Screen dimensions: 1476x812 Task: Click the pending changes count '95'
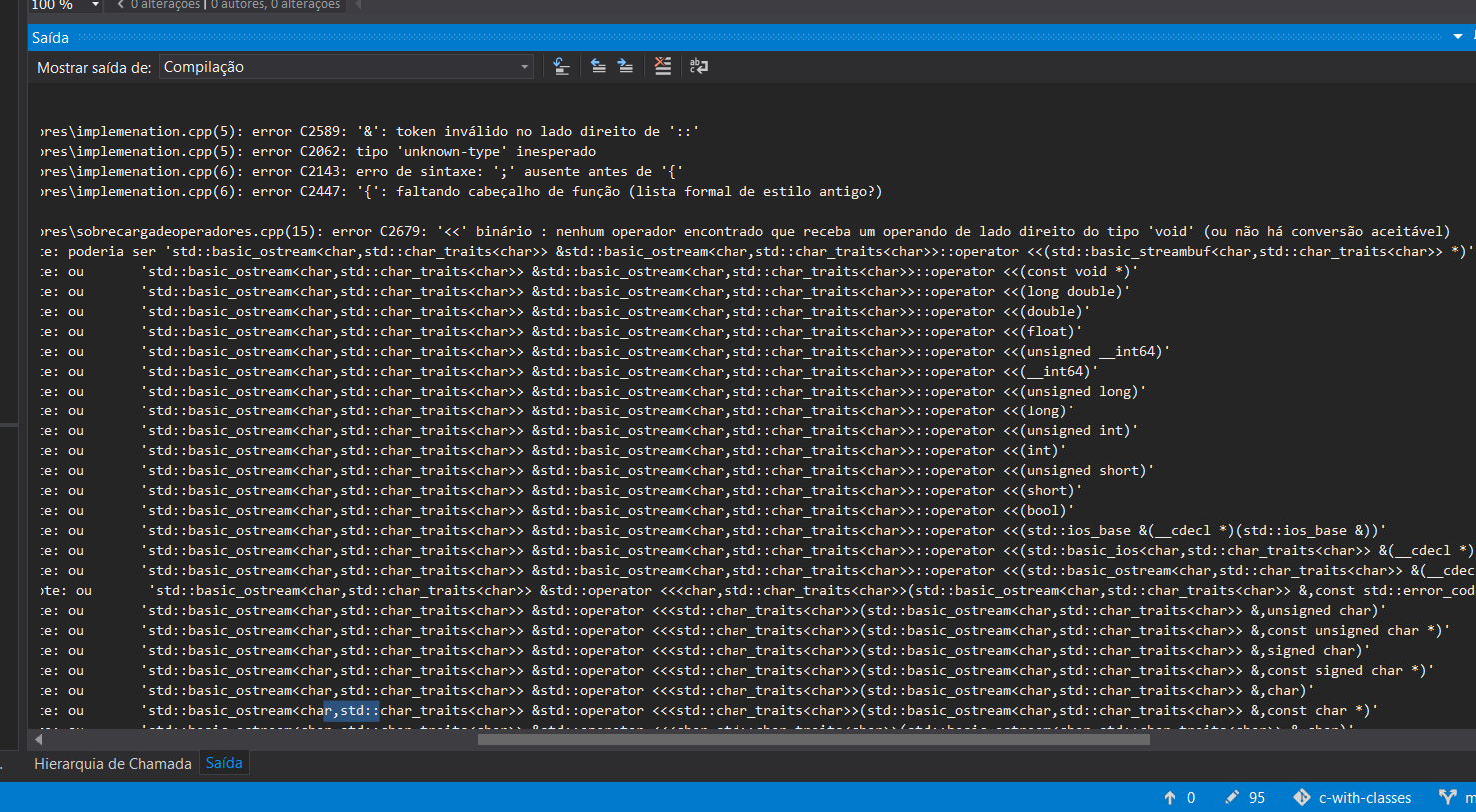1257,797
